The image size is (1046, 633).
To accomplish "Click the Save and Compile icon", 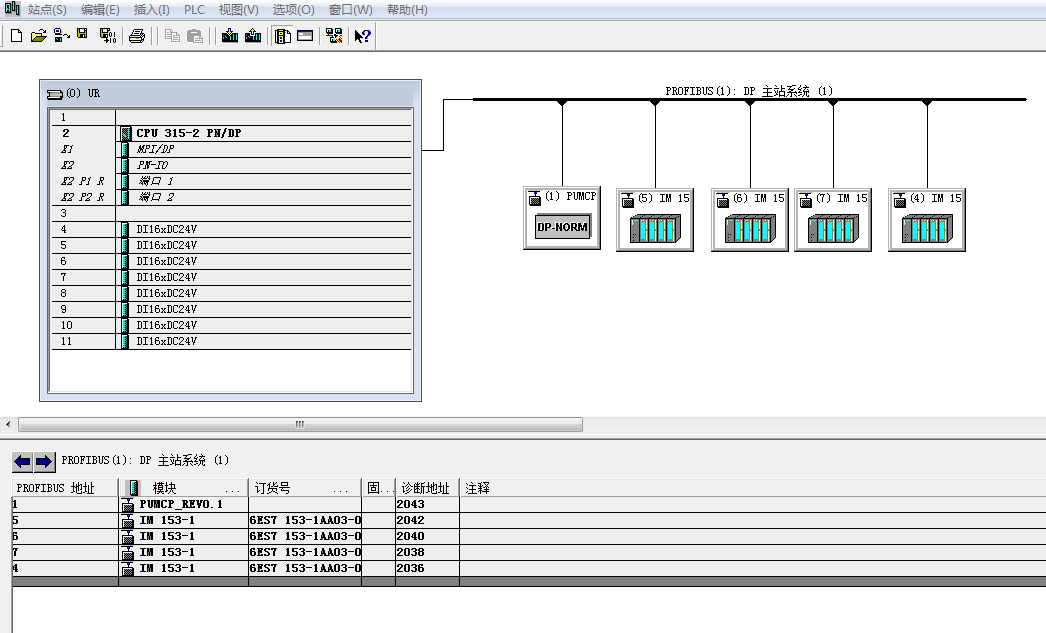I will (107, 35).
